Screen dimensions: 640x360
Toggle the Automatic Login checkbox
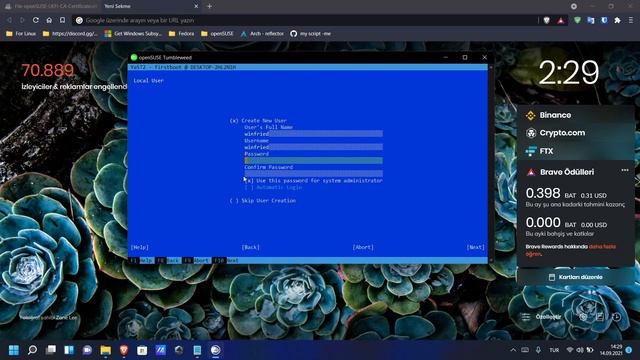tap(273, 187)
